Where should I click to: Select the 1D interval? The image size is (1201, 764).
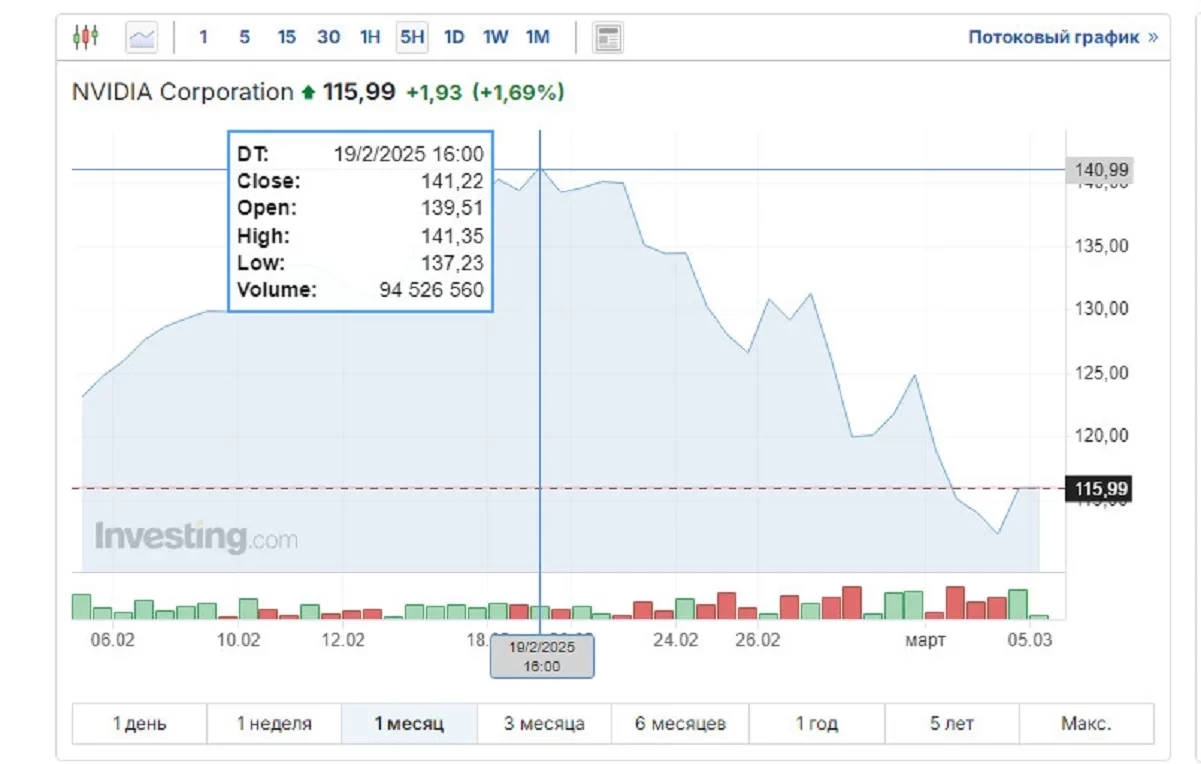(x=454, y=38)
